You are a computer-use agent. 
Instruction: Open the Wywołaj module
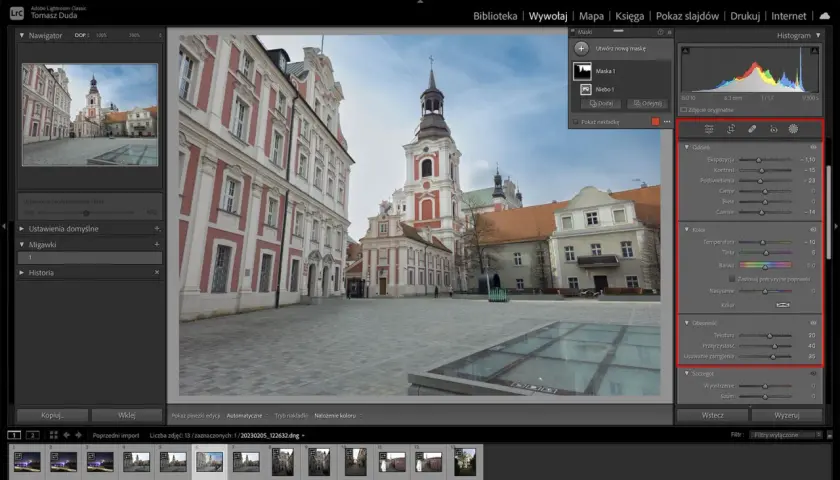click(548, 16)
